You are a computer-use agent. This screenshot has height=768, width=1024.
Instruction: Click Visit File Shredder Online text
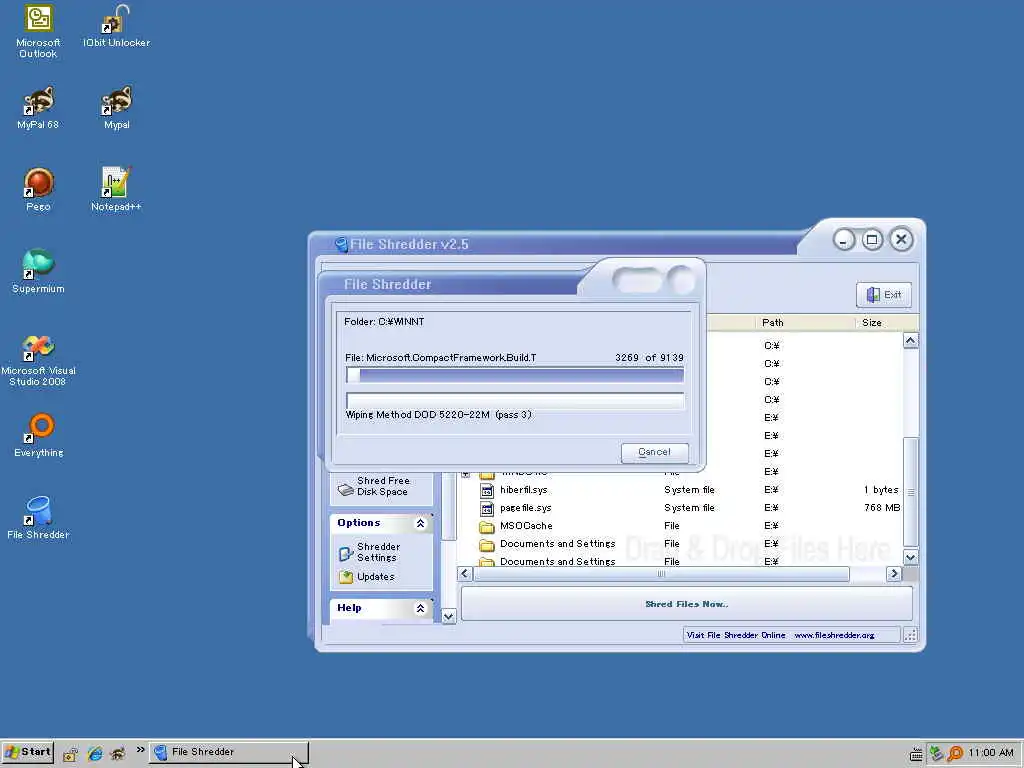736,635
